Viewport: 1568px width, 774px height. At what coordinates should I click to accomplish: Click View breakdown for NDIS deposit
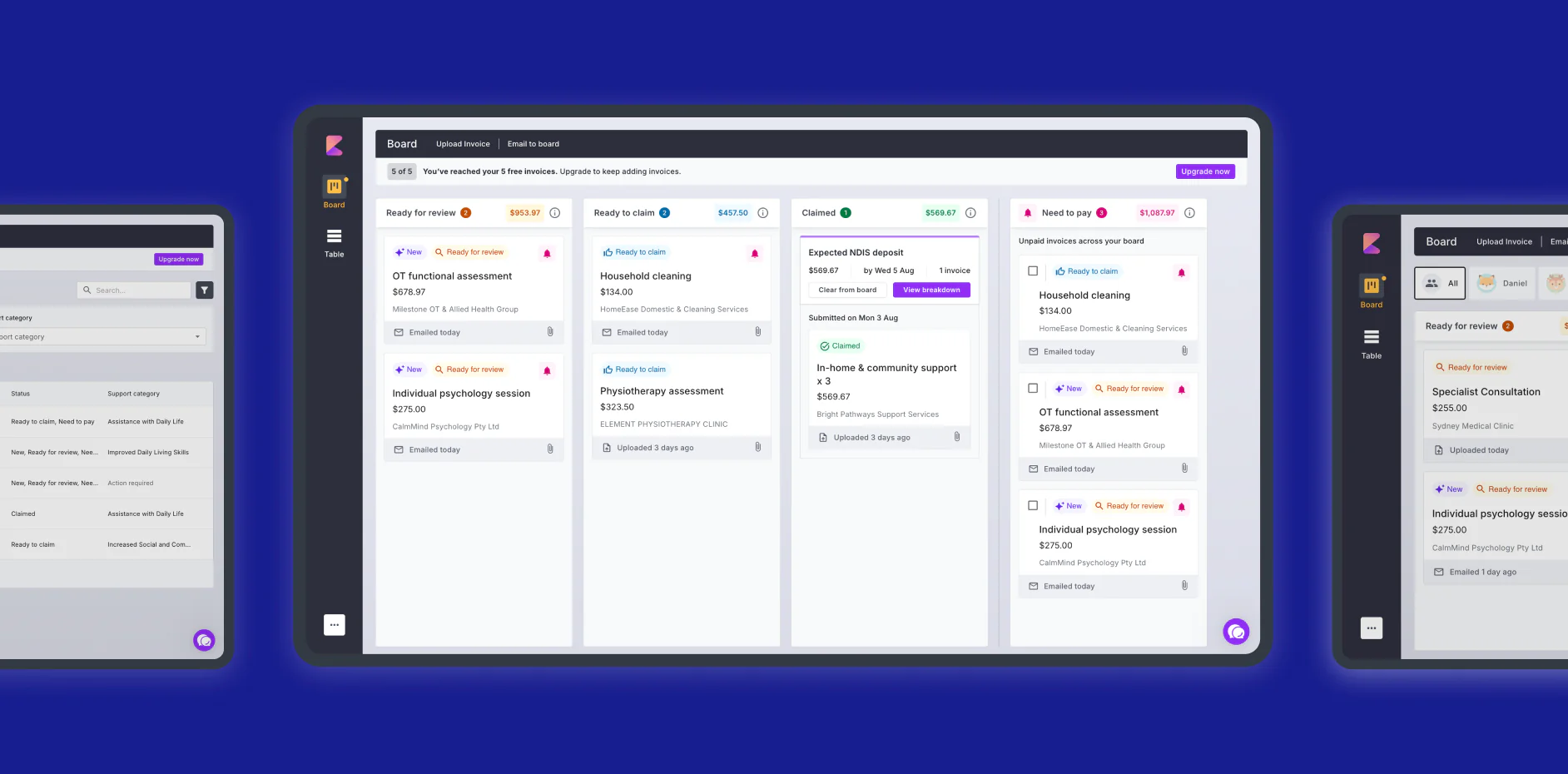[931, 290]
